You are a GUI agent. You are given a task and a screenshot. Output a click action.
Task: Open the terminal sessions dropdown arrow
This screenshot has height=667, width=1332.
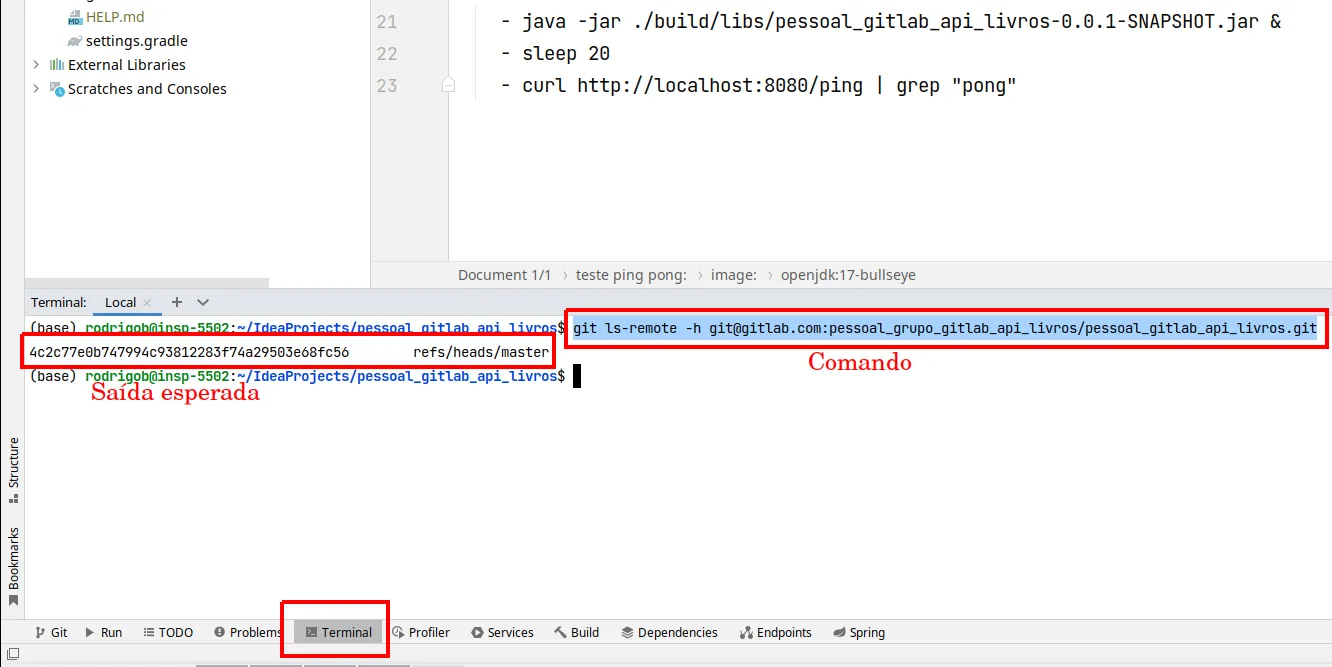[x=203, y=302]
